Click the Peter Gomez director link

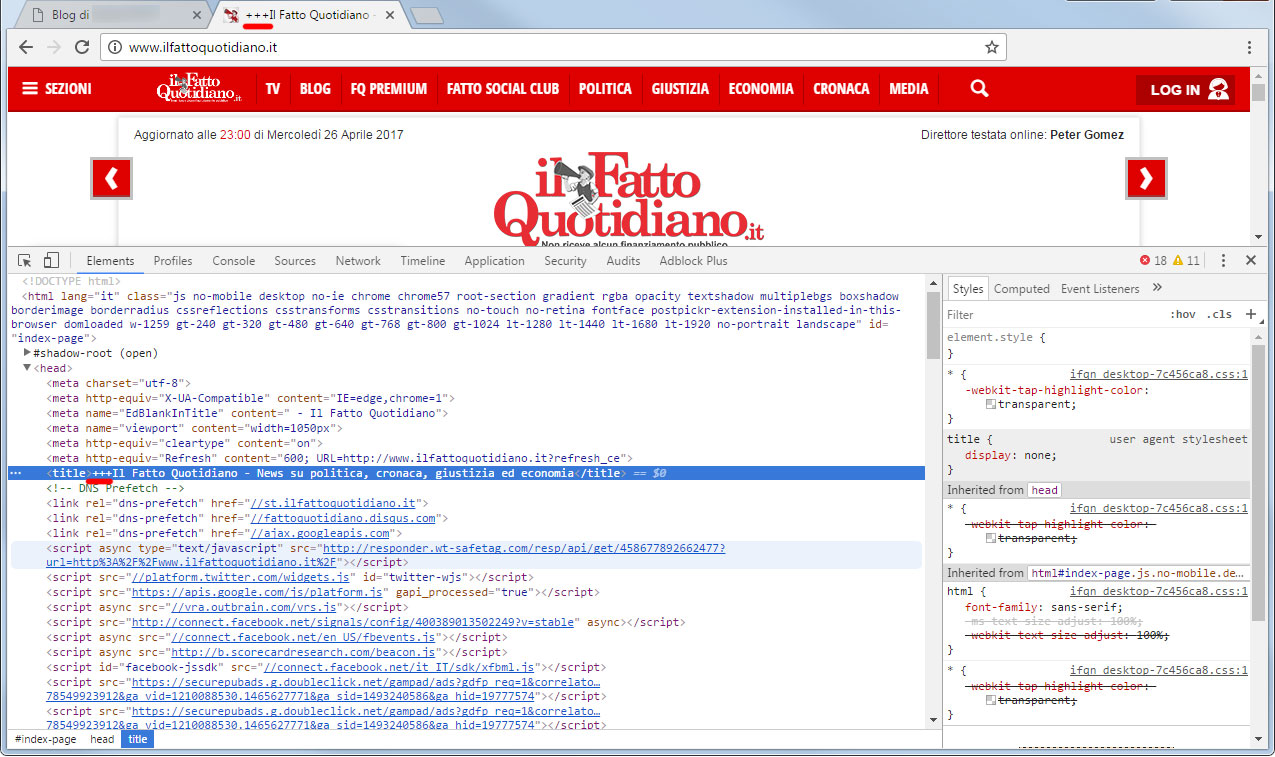(x=1087, y=135)
